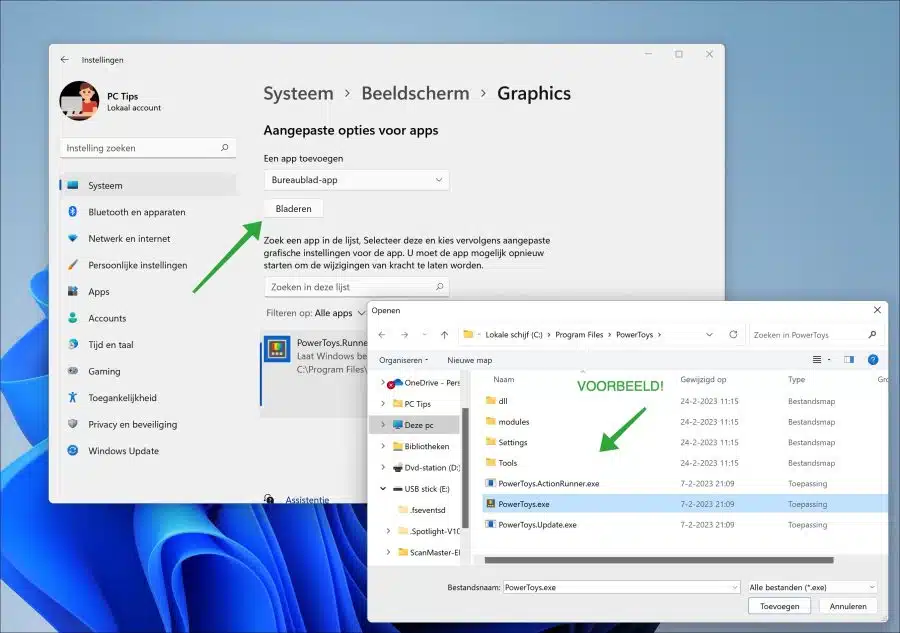Click the Assistentie link
The height and width of the screenshot is (633, 900).
point(307,499)
